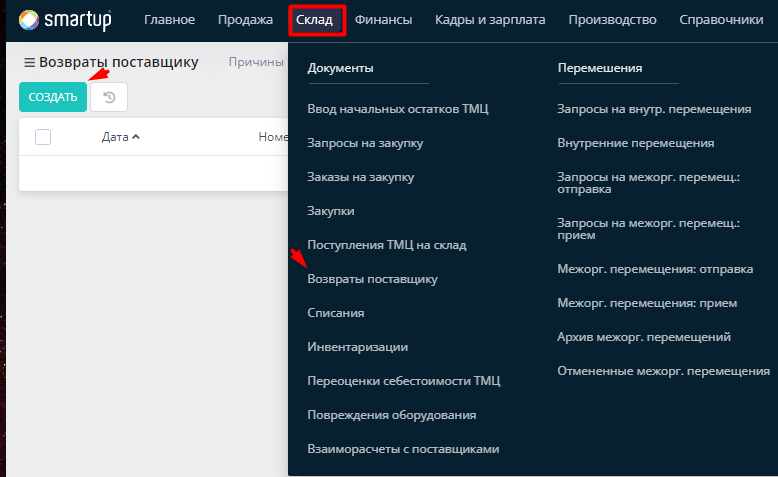Screen dimensions: 778x477
Task: Open the Финансы menu
Action: click(383, 20)
